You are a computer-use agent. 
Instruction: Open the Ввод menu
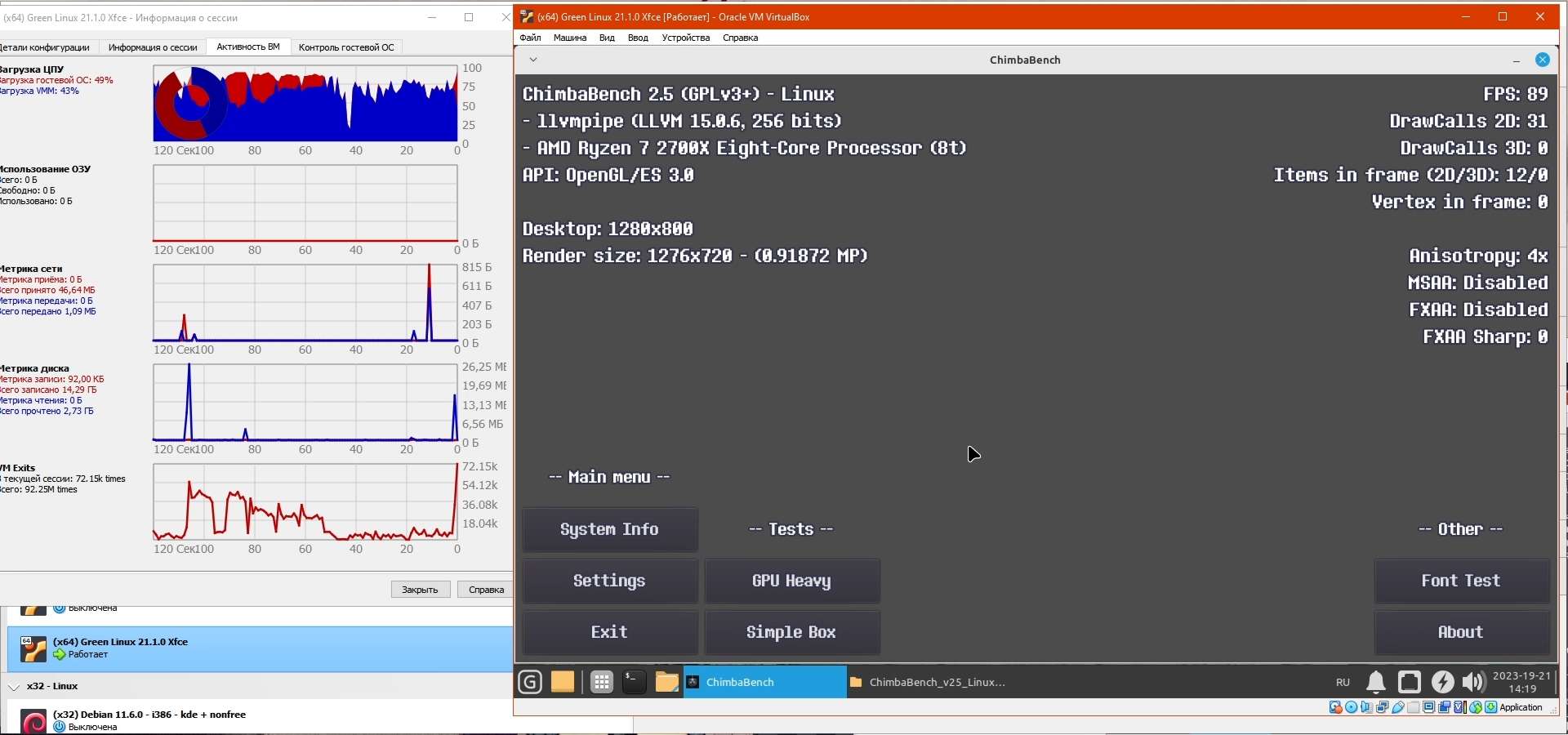point(638,38)
